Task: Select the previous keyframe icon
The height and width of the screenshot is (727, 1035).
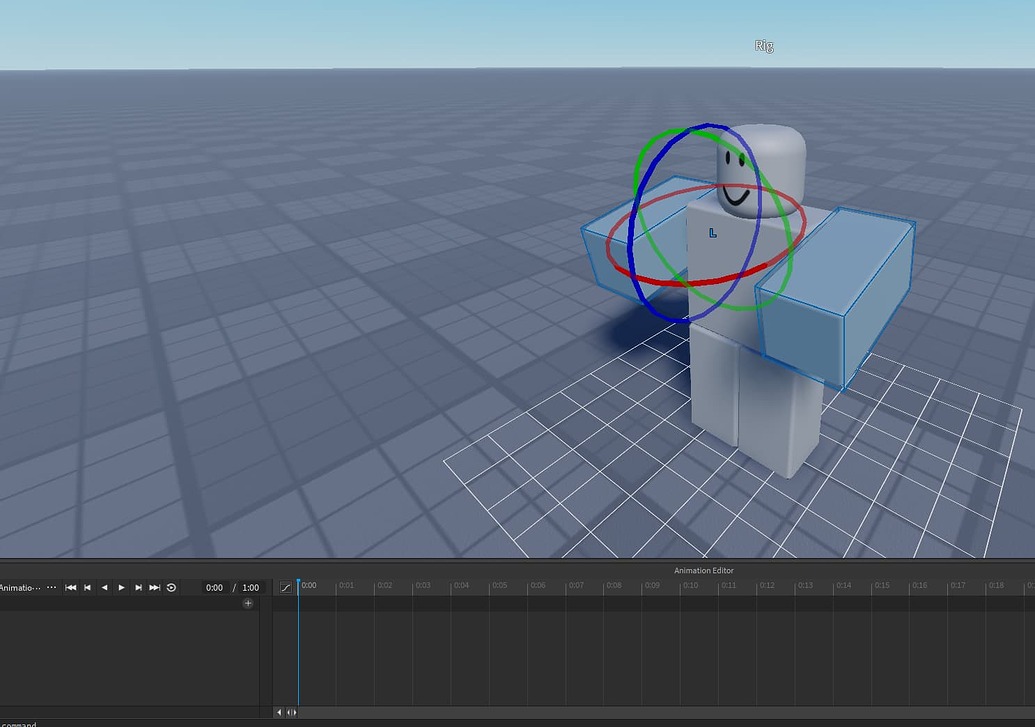Action: 87,587
